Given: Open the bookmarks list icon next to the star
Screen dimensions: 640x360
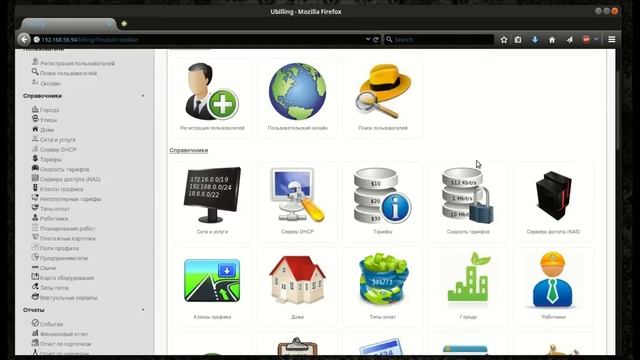Looking at the screenshot, I should (518, 40).
